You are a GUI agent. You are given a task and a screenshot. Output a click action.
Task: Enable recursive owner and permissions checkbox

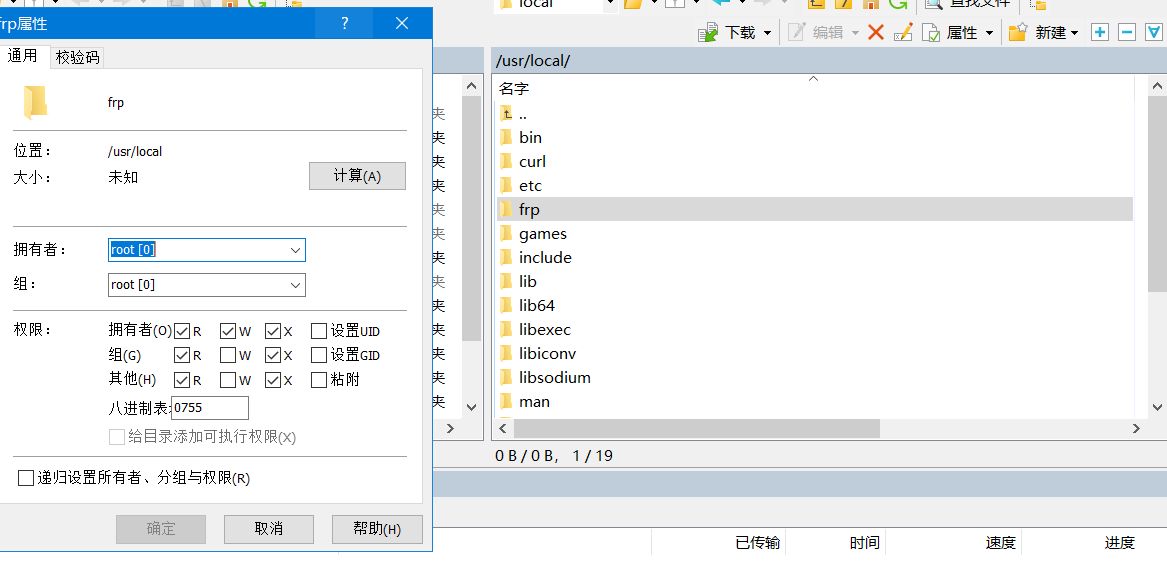tap(26, 478)
